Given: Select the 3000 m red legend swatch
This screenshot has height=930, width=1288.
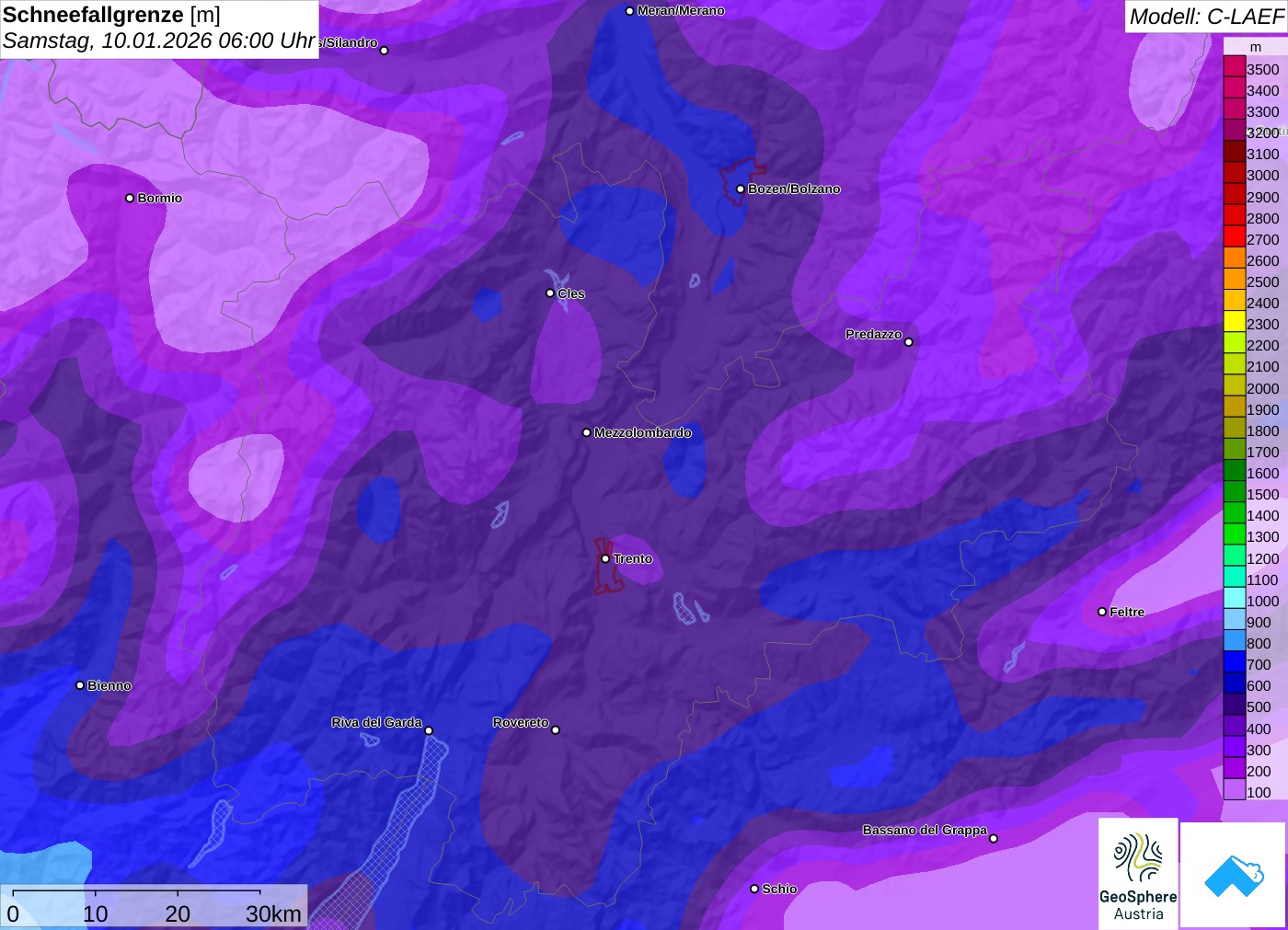Looking at the screenshot, I should pos(1234,172).
